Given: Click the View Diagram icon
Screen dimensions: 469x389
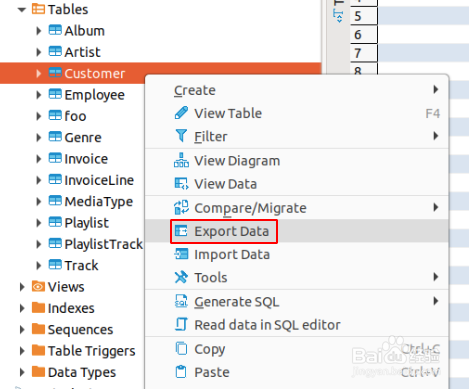Looking at the screenshot, I should point(181,160).
